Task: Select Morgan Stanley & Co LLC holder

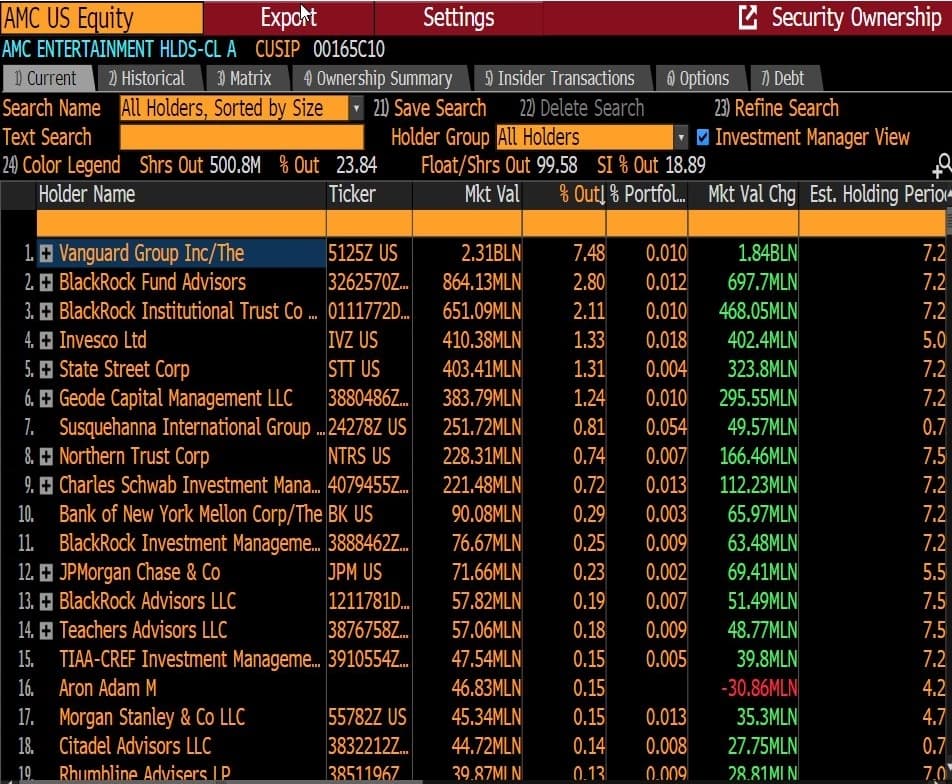Action: pos(152,717)
